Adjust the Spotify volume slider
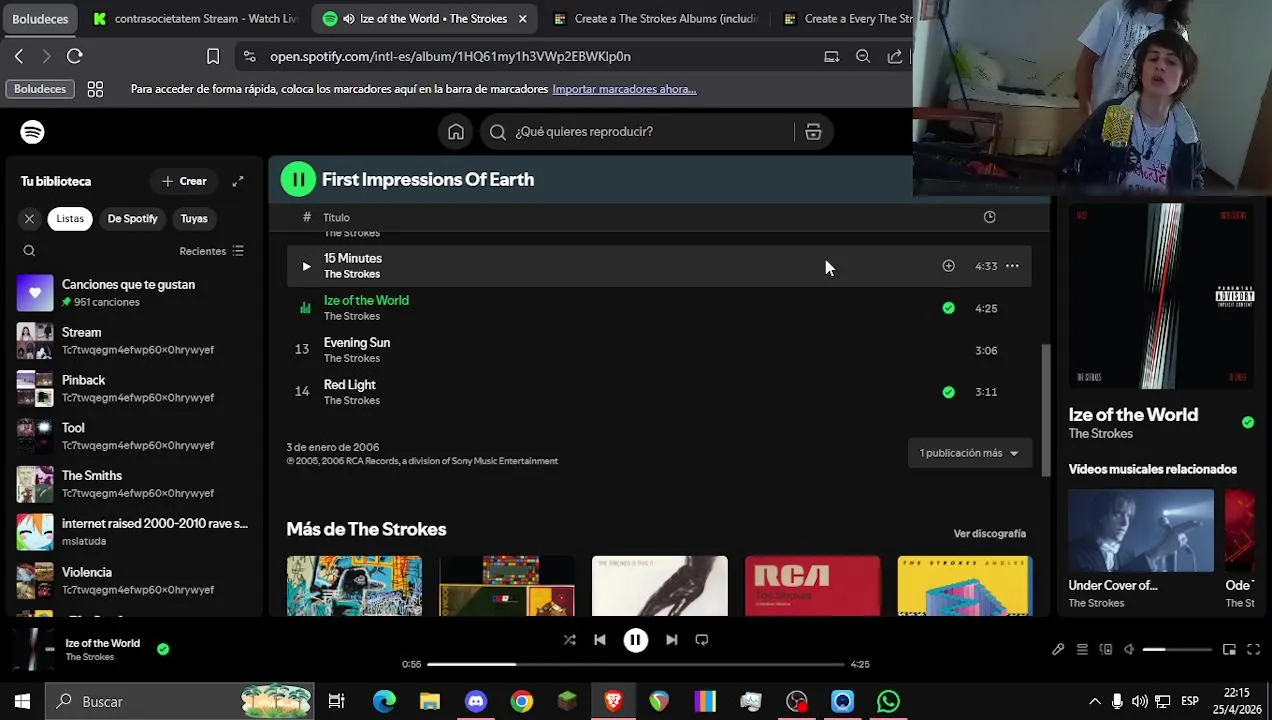Image resolution: width=1272 pixels, height=720 pixels. click(x=1177, y=650)
